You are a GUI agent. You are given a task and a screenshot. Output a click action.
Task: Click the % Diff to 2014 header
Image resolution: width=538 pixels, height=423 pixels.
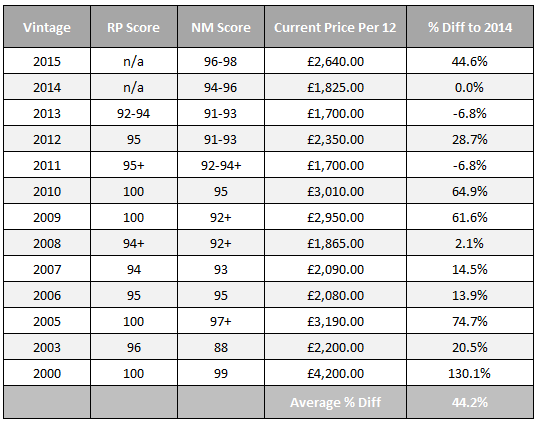pos(470,27)
